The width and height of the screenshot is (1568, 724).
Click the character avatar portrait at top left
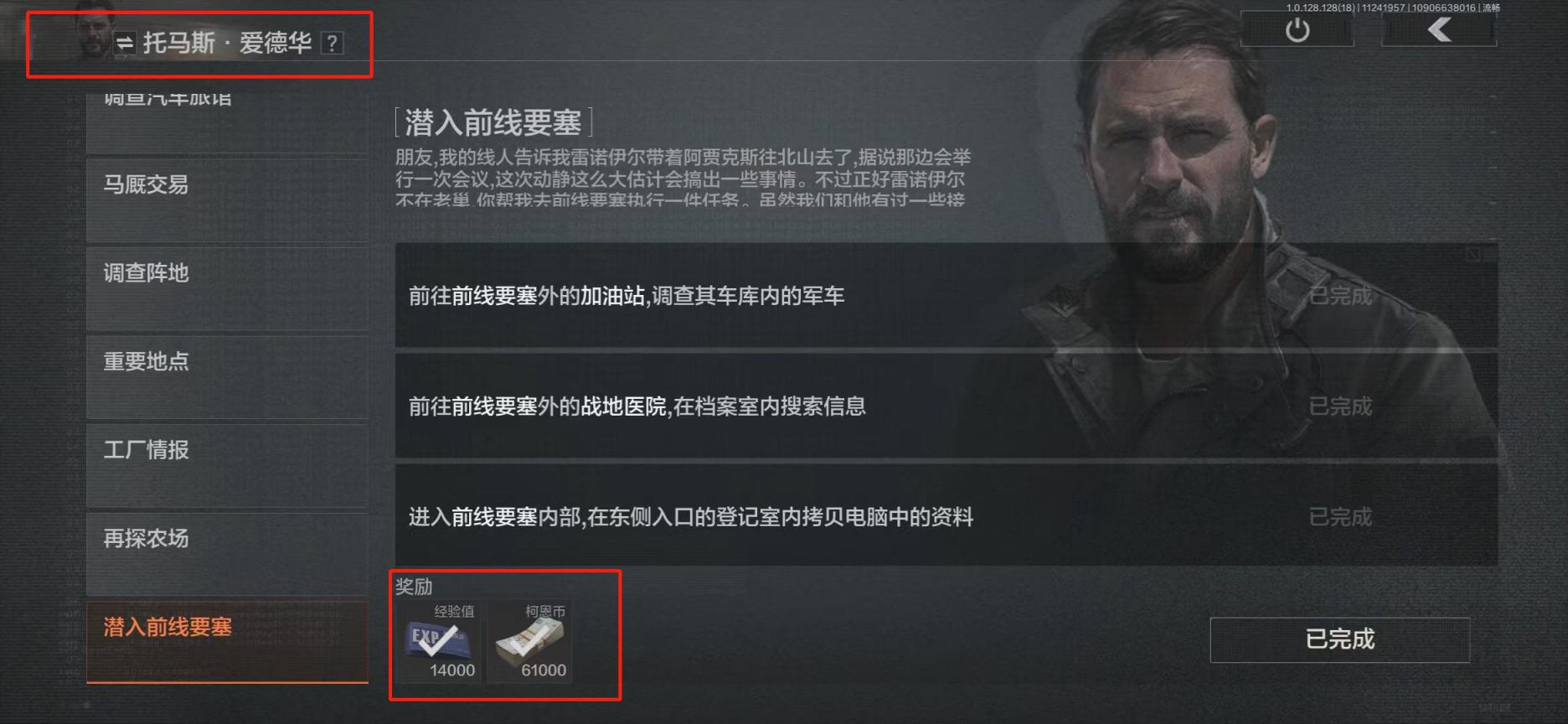pyautogui.click(x=92, y=34)
